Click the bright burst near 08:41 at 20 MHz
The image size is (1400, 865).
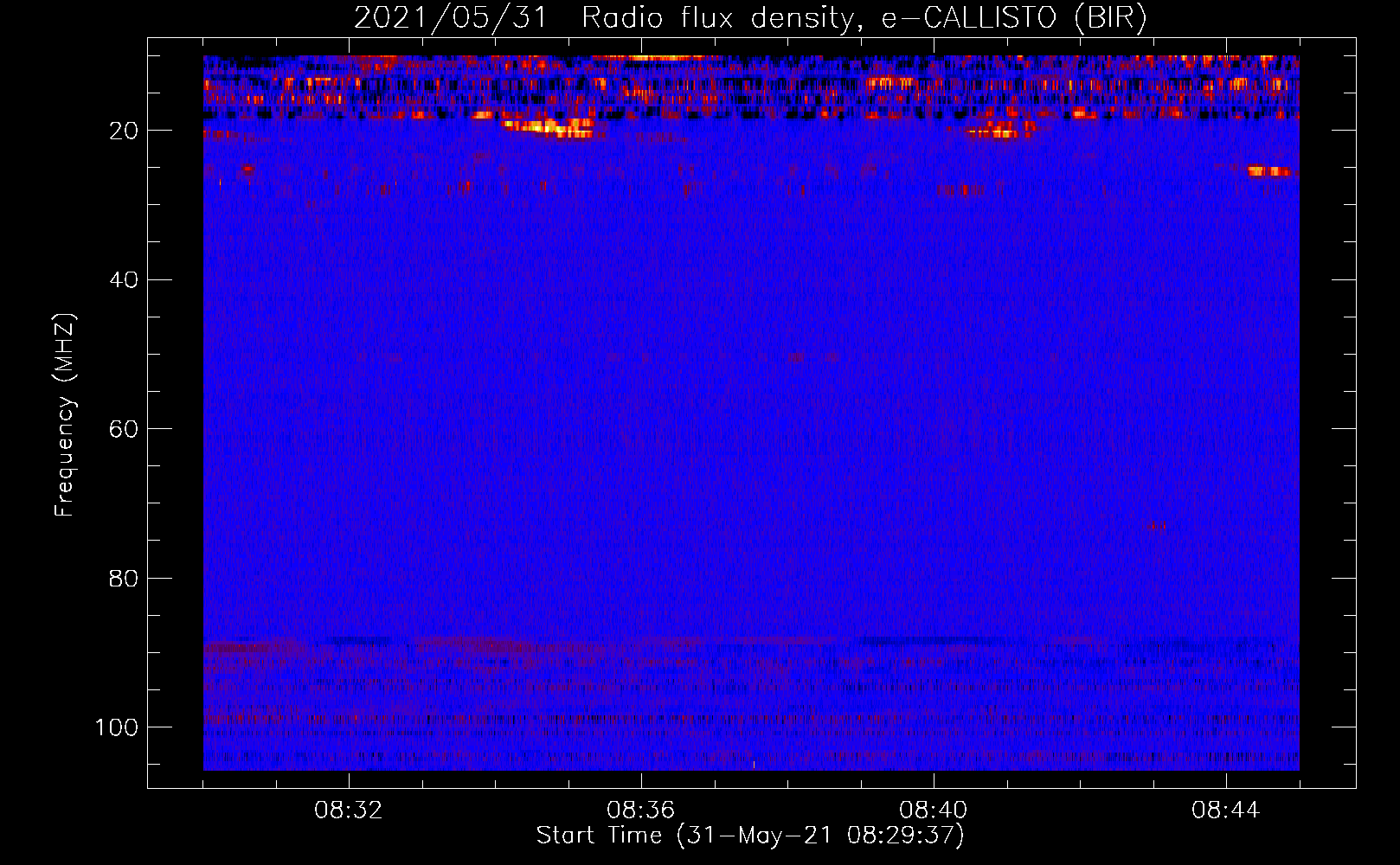tap(1000, 130)
